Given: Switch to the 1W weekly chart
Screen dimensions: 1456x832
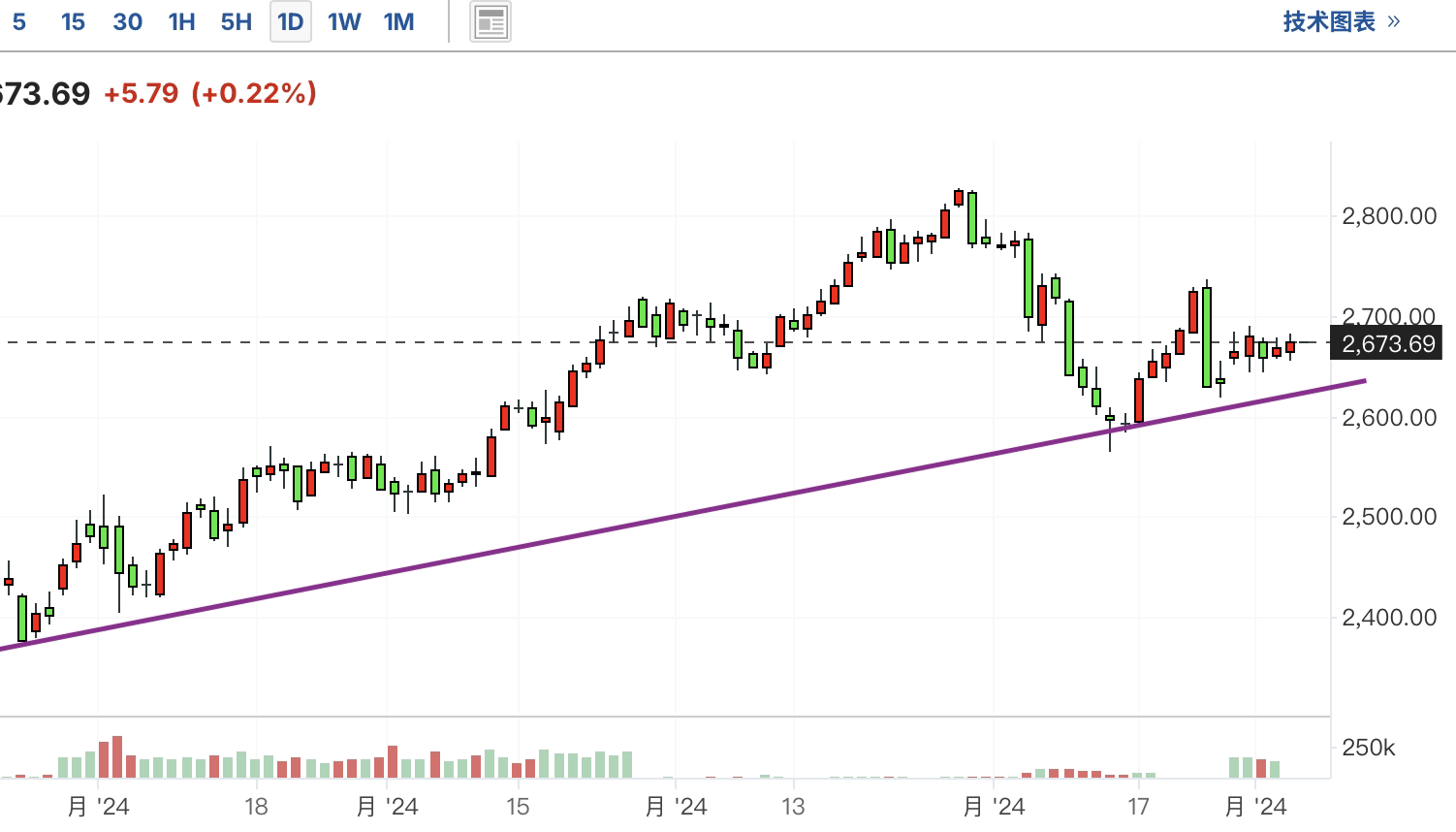Looking at the screenshot, I should 344,22.
